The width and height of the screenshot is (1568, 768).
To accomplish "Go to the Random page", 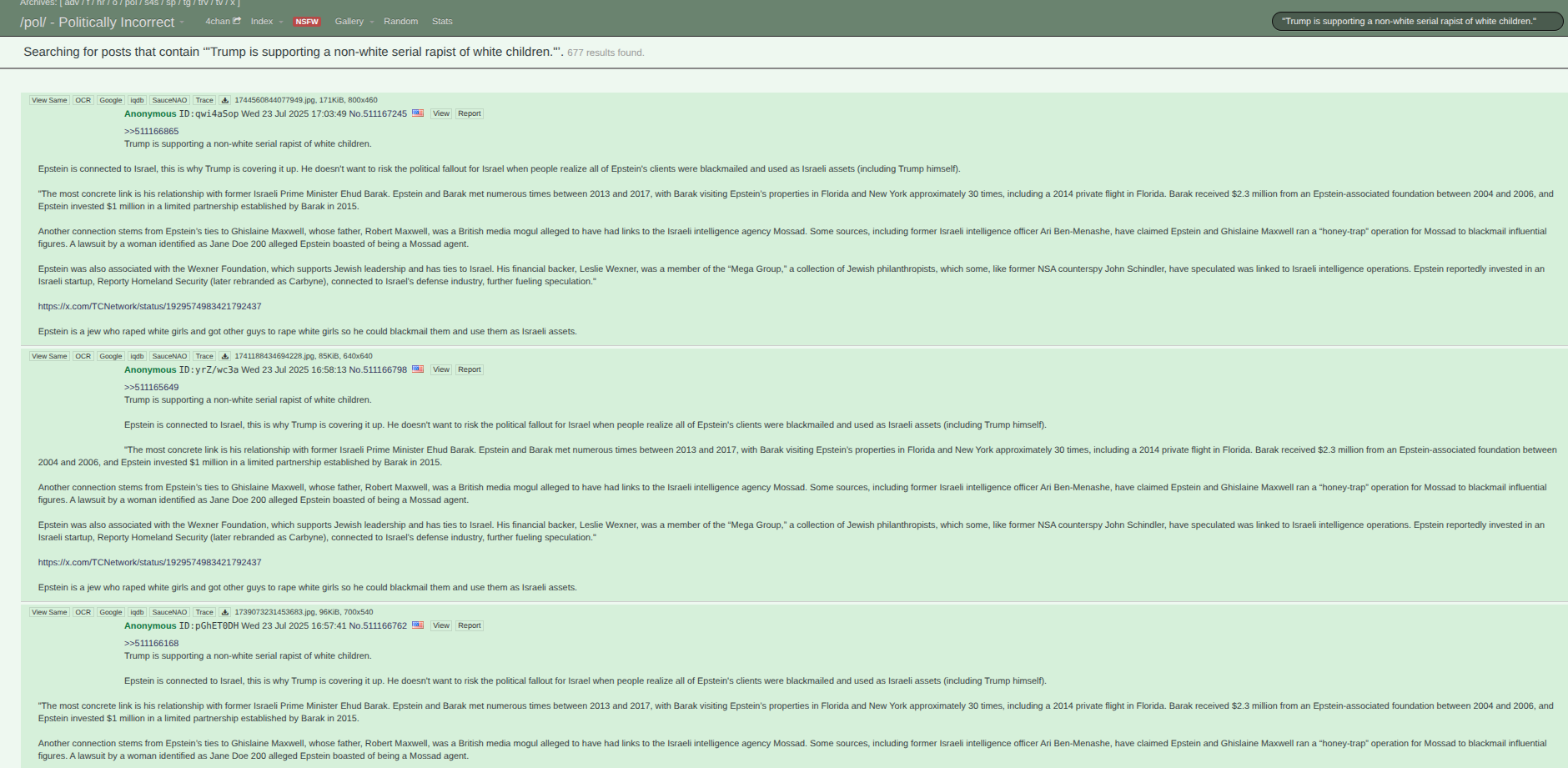I will (x=400, y=21).
